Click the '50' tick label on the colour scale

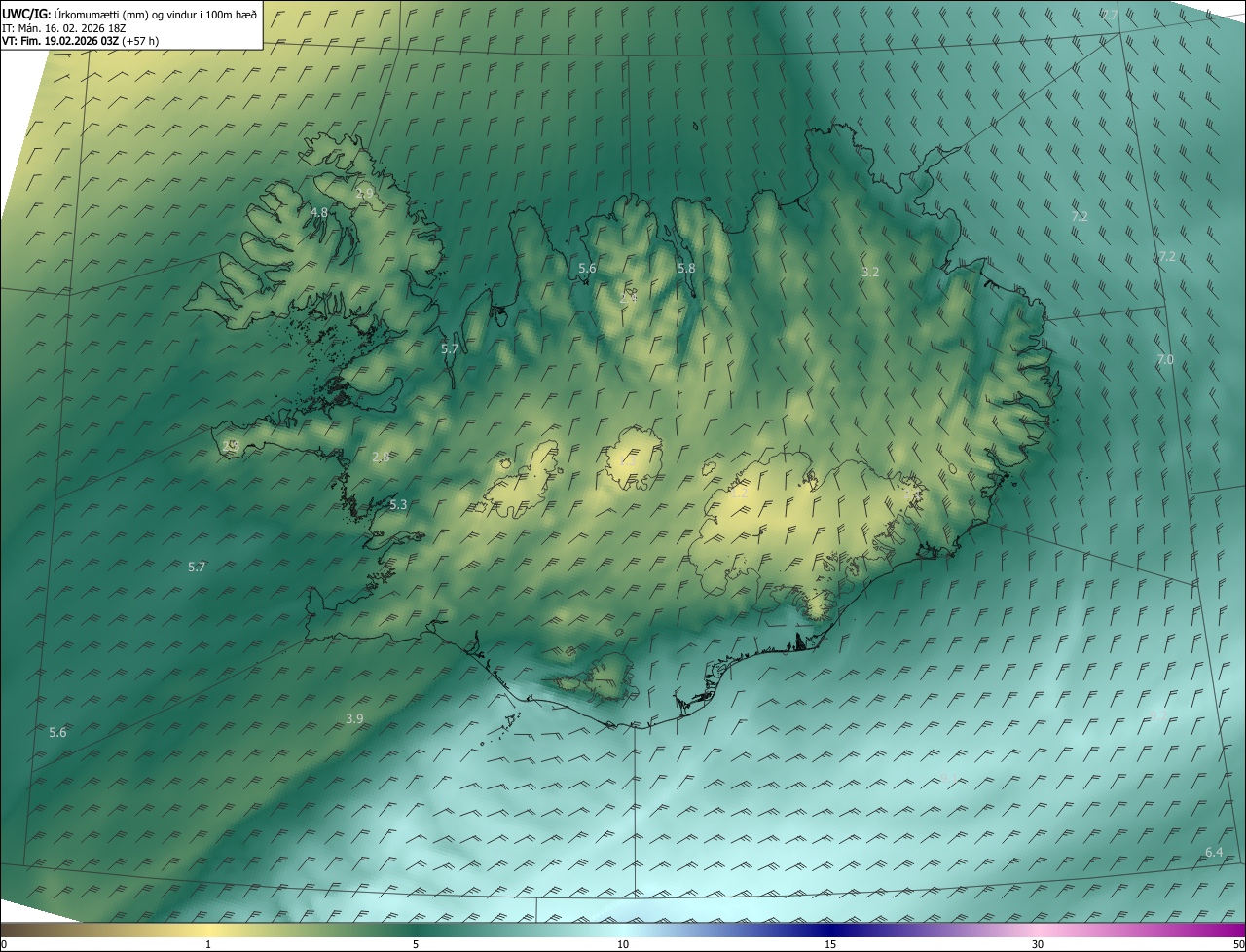pos(1238,944)
